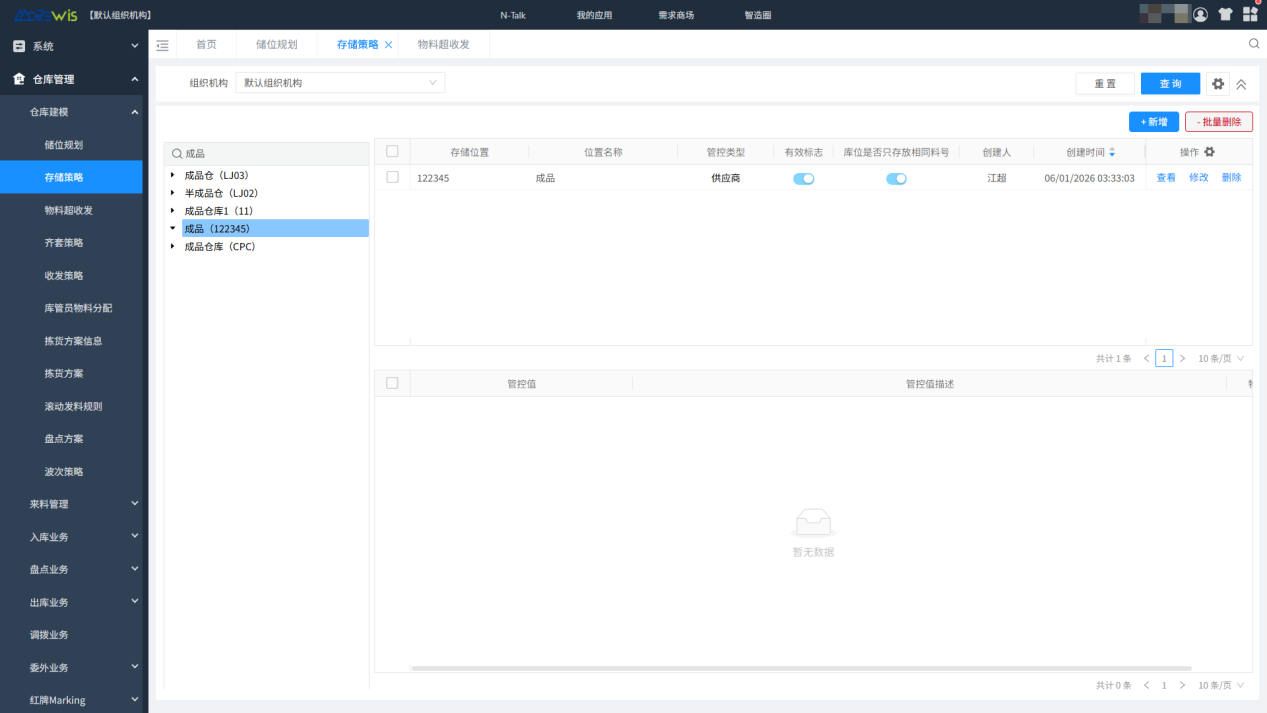Image resolution: width=1267 pixels, height=713 pixels.
Task: Go to the previous page in the lower table pager
Action: 1146,685
